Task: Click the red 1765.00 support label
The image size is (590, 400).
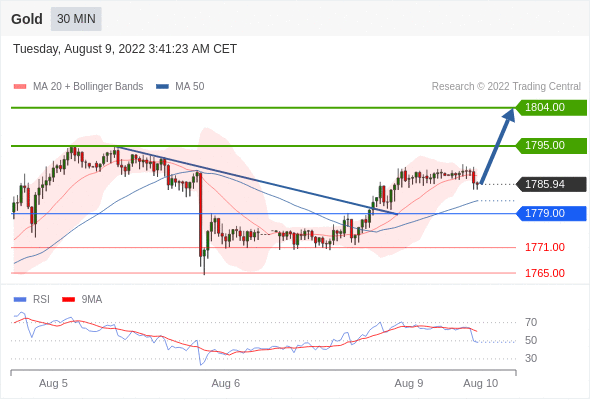Action: click(545, 273)
